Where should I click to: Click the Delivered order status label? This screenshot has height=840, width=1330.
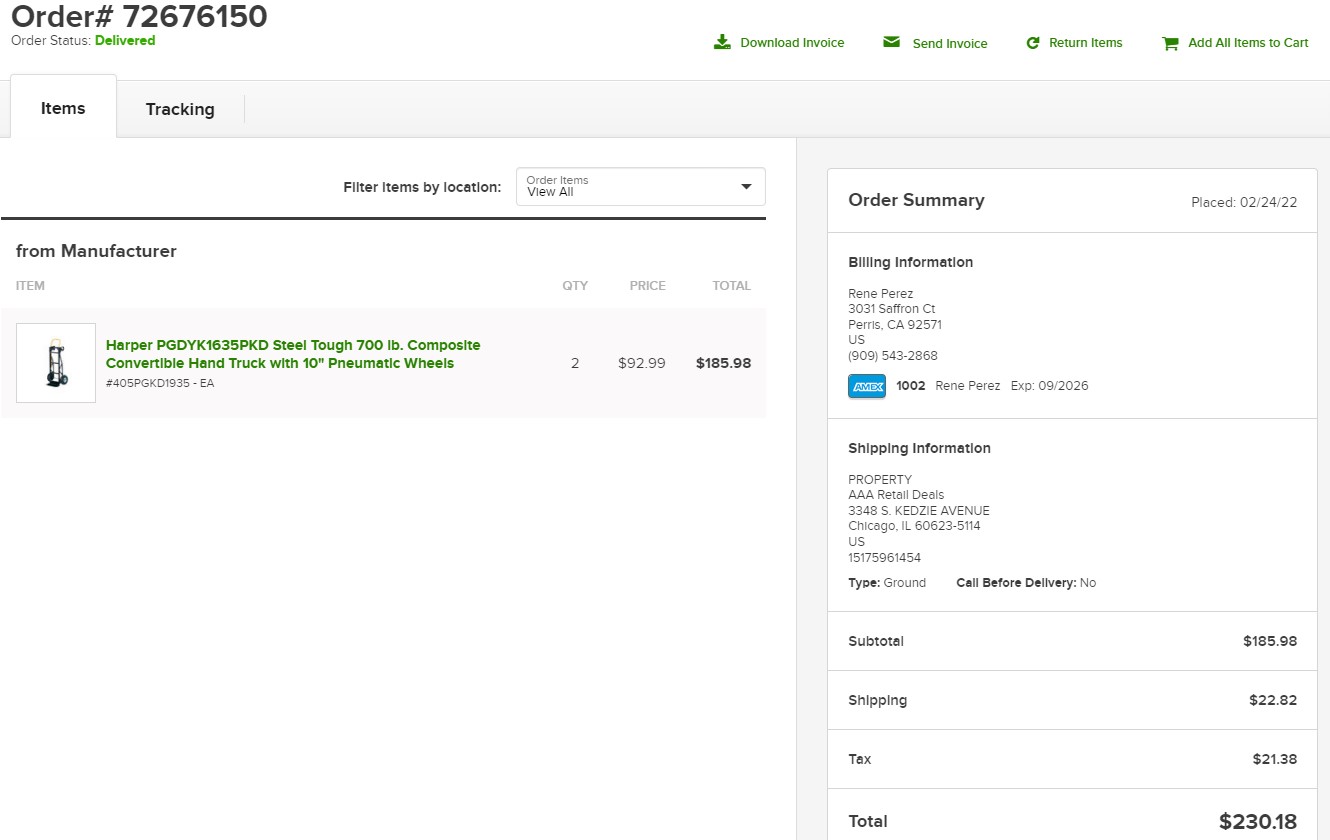(x=125, y=41)
